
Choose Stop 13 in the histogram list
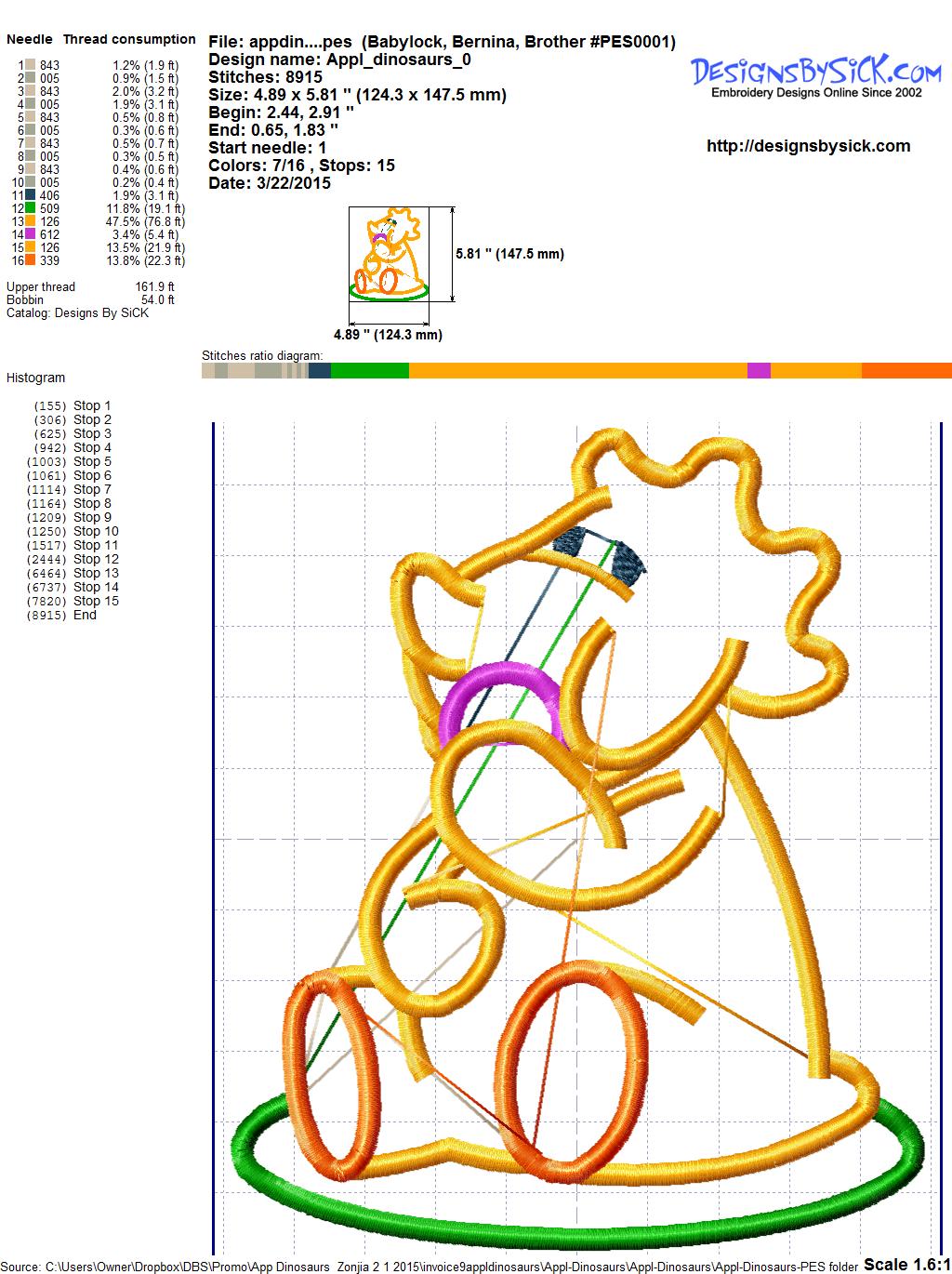click(x=96, y=573)
